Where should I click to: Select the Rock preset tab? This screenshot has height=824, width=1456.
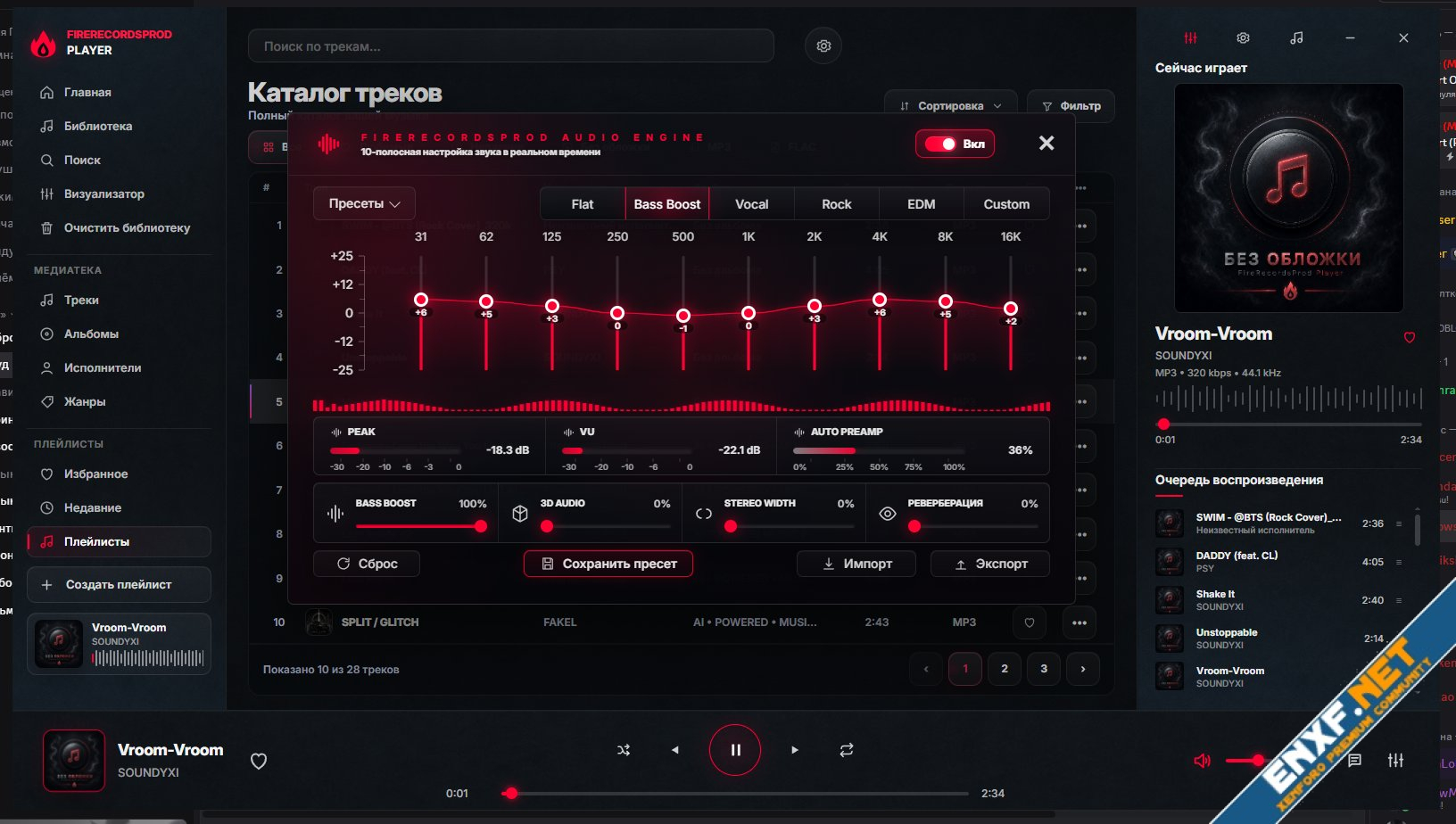pyautogui.click(x=836, y=204)
